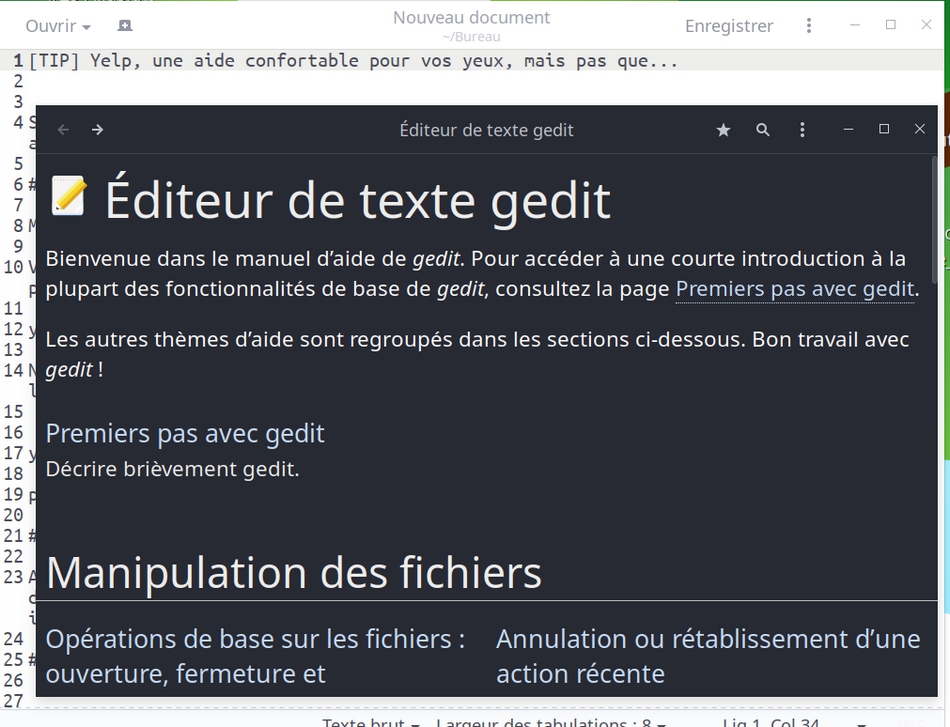Bookmark this help page with star icon
Screen dimensions: 950x727
(x=723, y=130)
